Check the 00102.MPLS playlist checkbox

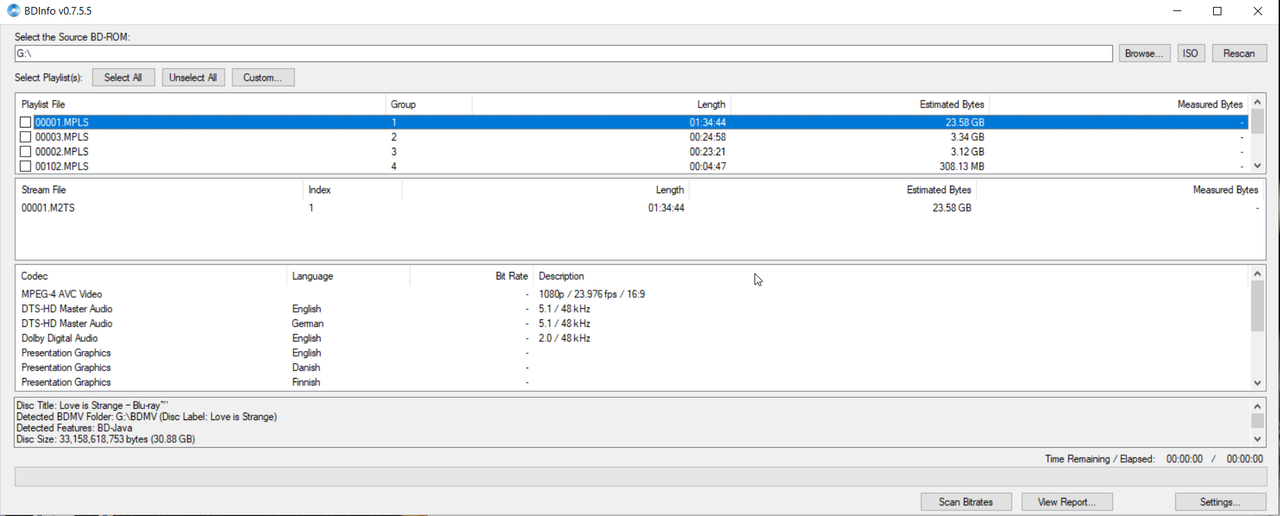coord(26,167)
